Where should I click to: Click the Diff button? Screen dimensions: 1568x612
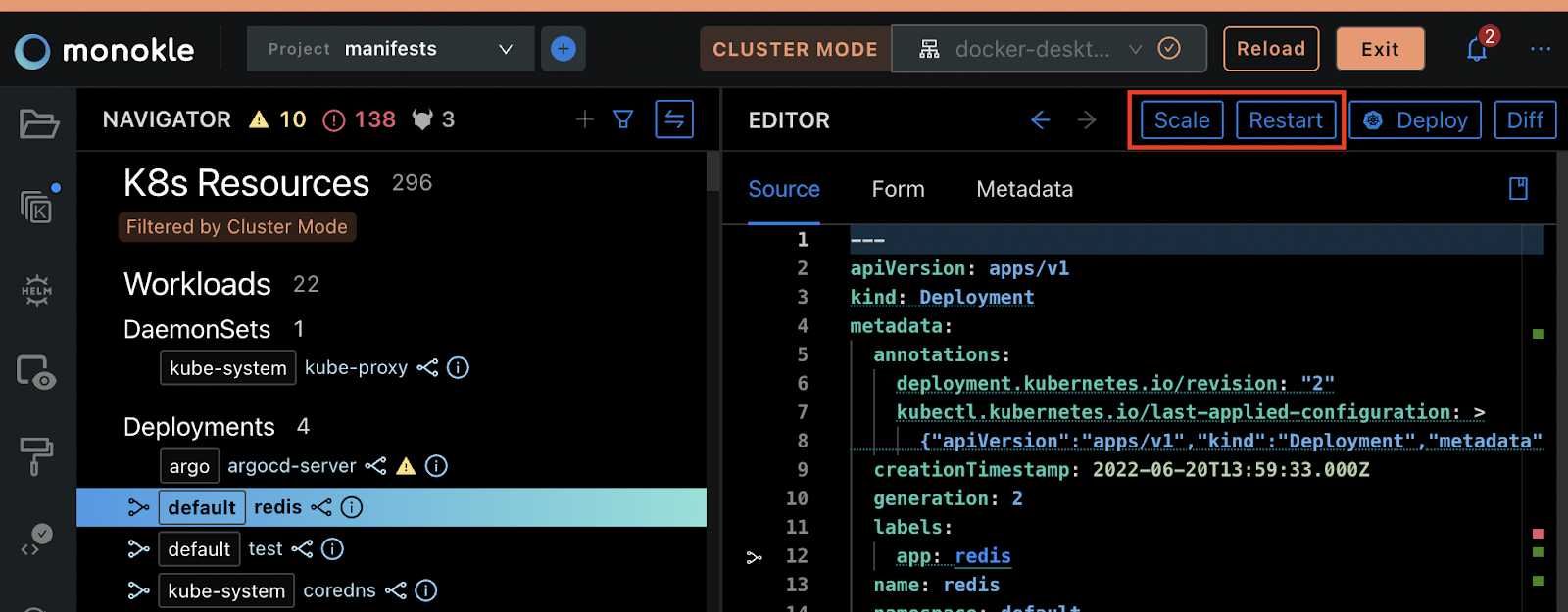tap(1525, 120)
